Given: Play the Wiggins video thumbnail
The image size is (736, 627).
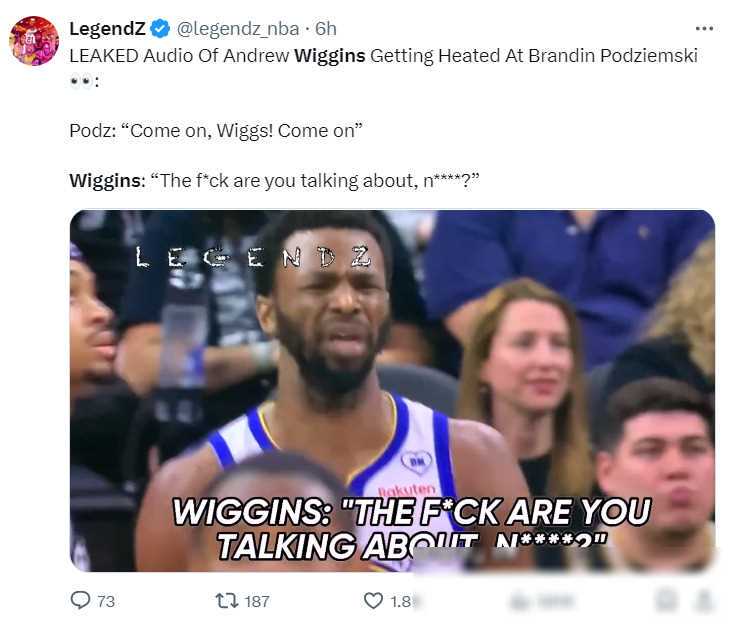Looking at the screenshot, I should pyautogui.click(x=392, y=390).
